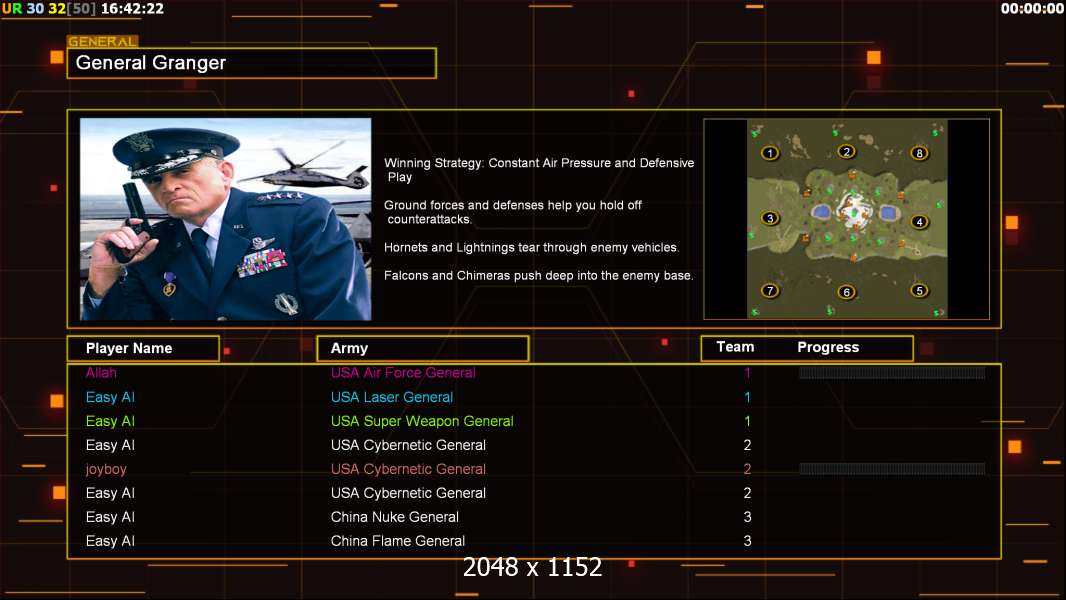Select start position 2 on the map
The height and width of the screenshot is (600, 1066).
coord(847,152)
